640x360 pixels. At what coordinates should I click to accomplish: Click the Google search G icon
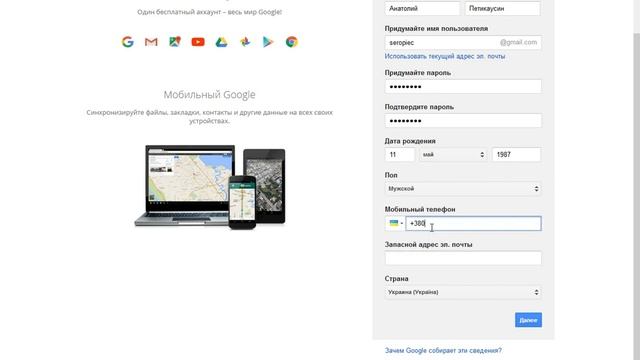tap(128, 42)
